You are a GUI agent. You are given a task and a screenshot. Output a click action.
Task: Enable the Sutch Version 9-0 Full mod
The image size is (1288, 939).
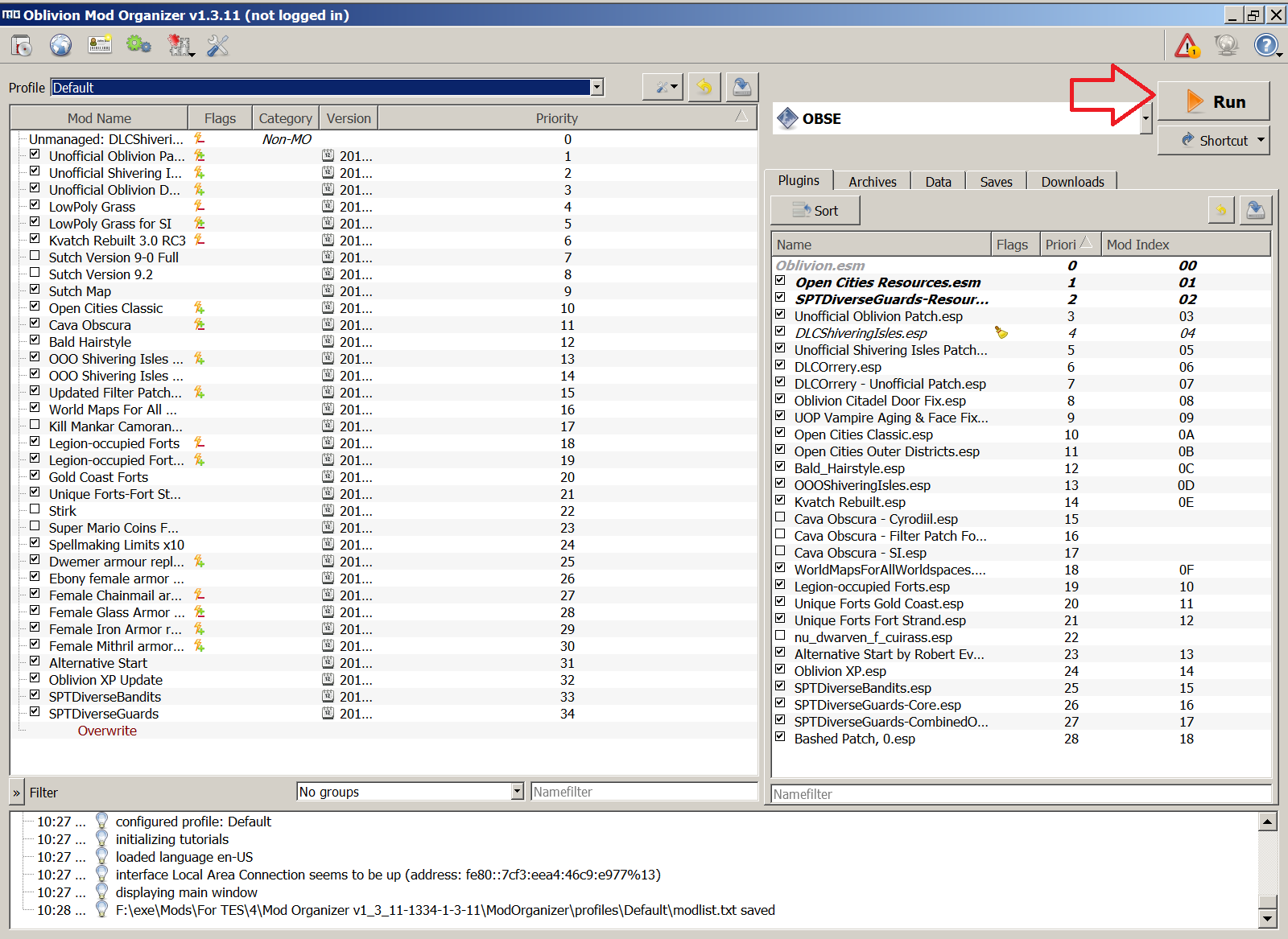point(35,255)
